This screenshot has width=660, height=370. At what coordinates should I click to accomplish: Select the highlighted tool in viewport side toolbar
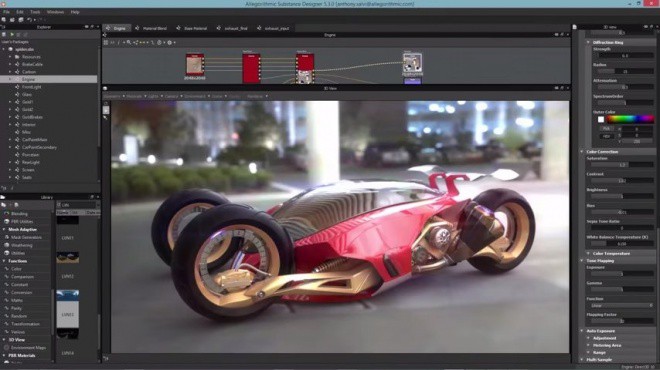click(x=106, y=110)
